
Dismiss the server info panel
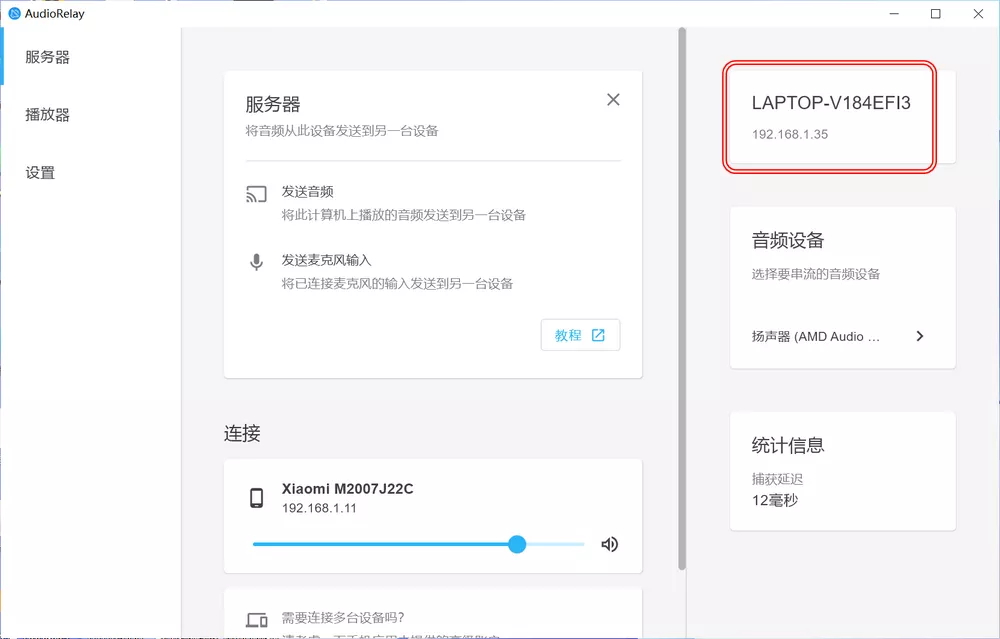pos(612,99)
